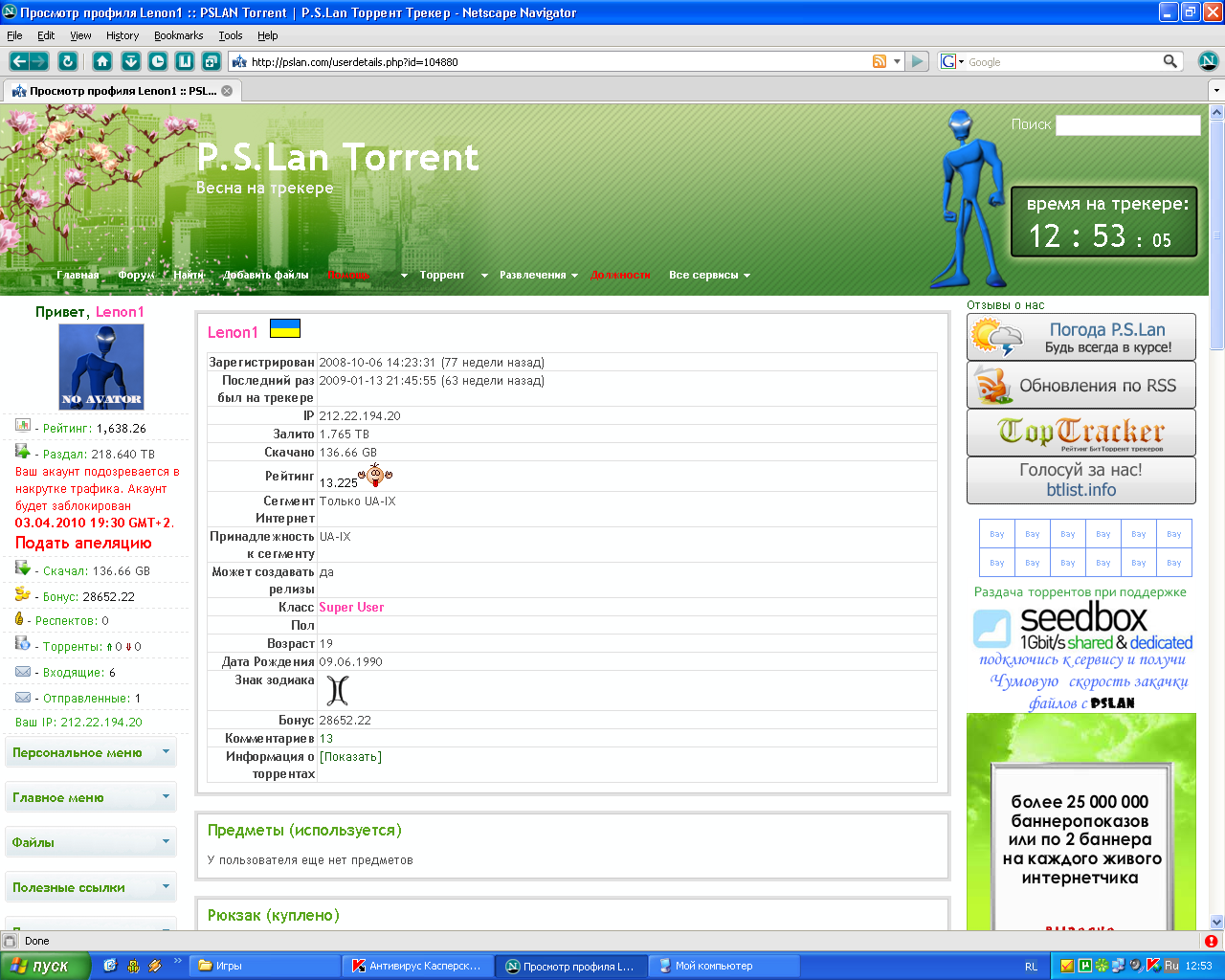Click the rating chart icon in sidebar
The height and width of the screenshot is (980, 1225).
[23, 425]
